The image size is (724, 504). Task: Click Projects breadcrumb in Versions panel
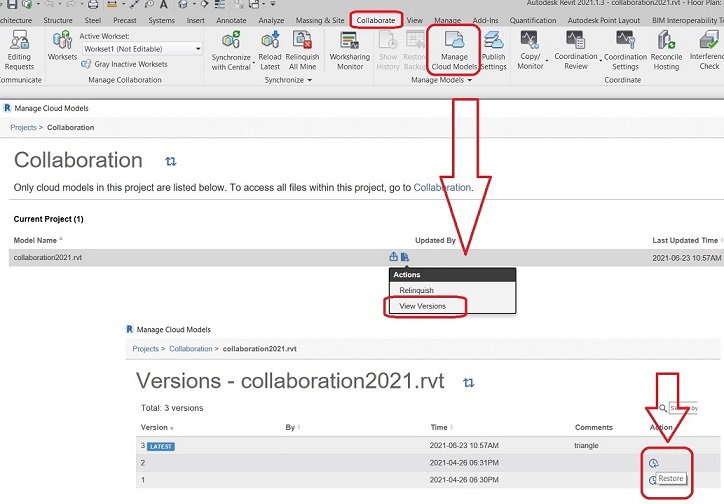145,349
